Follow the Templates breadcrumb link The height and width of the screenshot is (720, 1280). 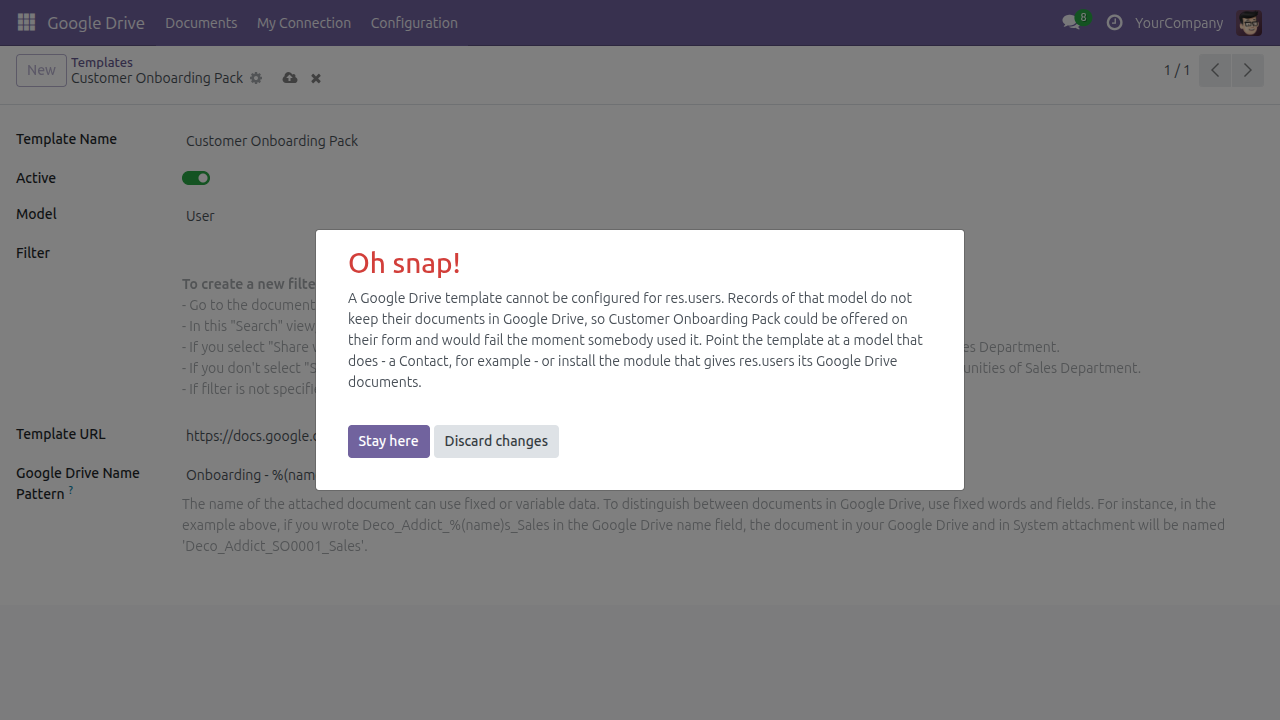pos(102,62)
